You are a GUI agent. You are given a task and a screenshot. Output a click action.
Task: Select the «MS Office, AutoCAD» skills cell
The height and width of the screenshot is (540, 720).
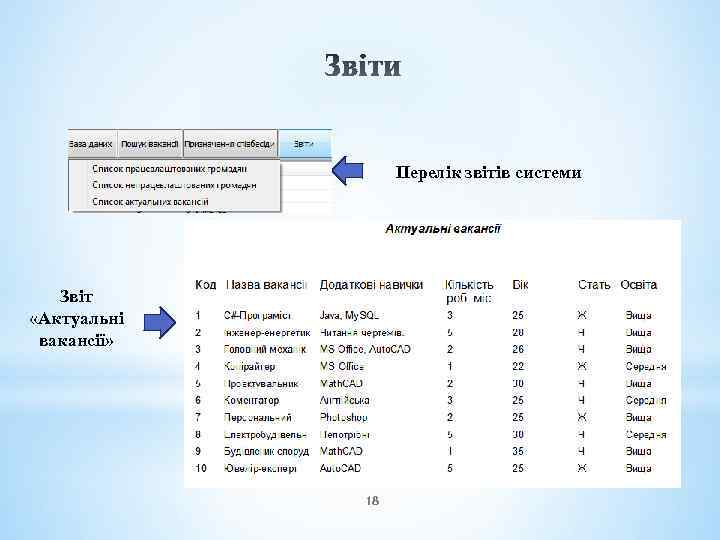click(365, 349)
